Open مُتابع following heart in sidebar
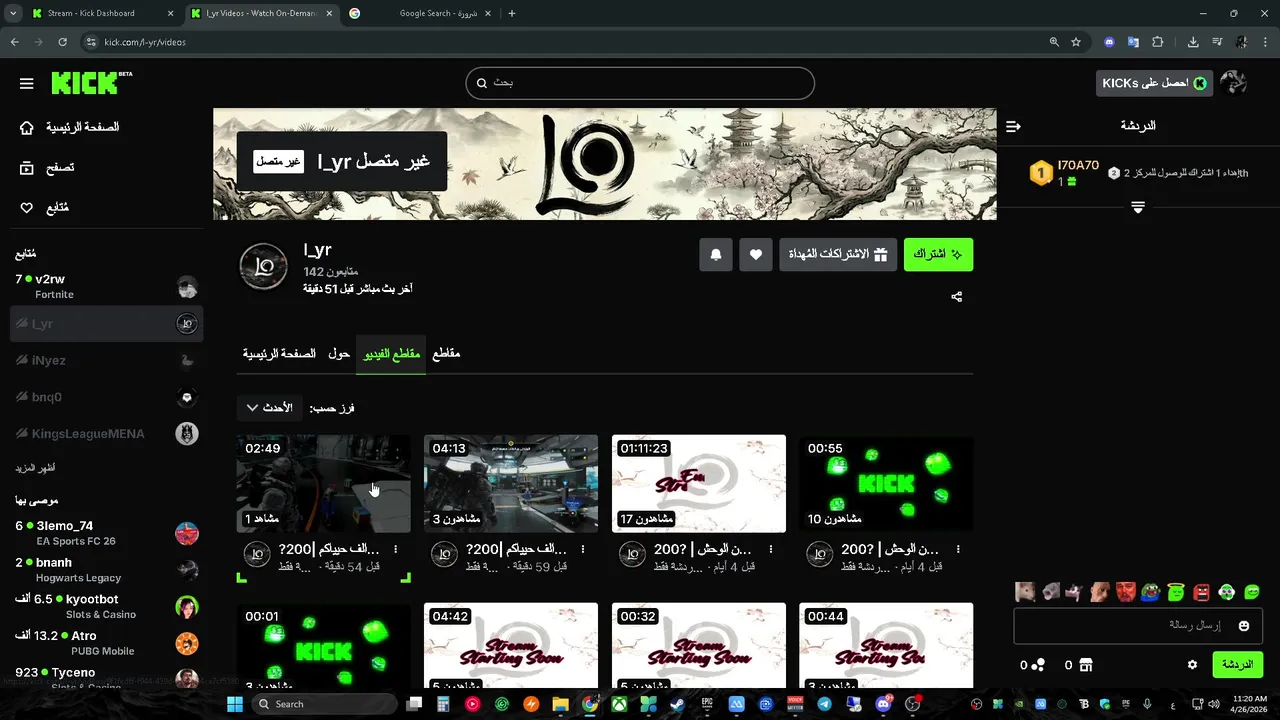 45,208
